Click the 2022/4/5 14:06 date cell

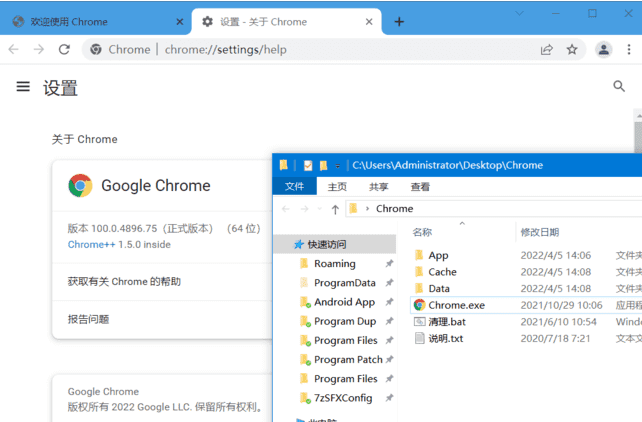pos(556,255)
